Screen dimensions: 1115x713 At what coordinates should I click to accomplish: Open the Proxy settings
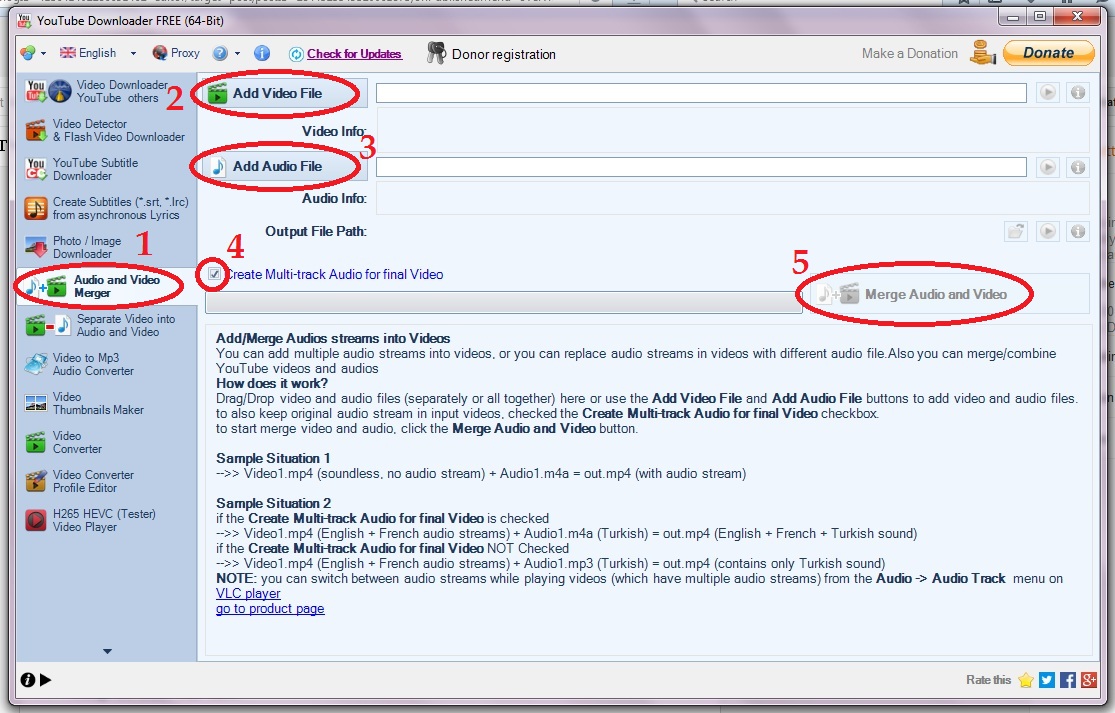pyautogui.click(x=176, y=53)
